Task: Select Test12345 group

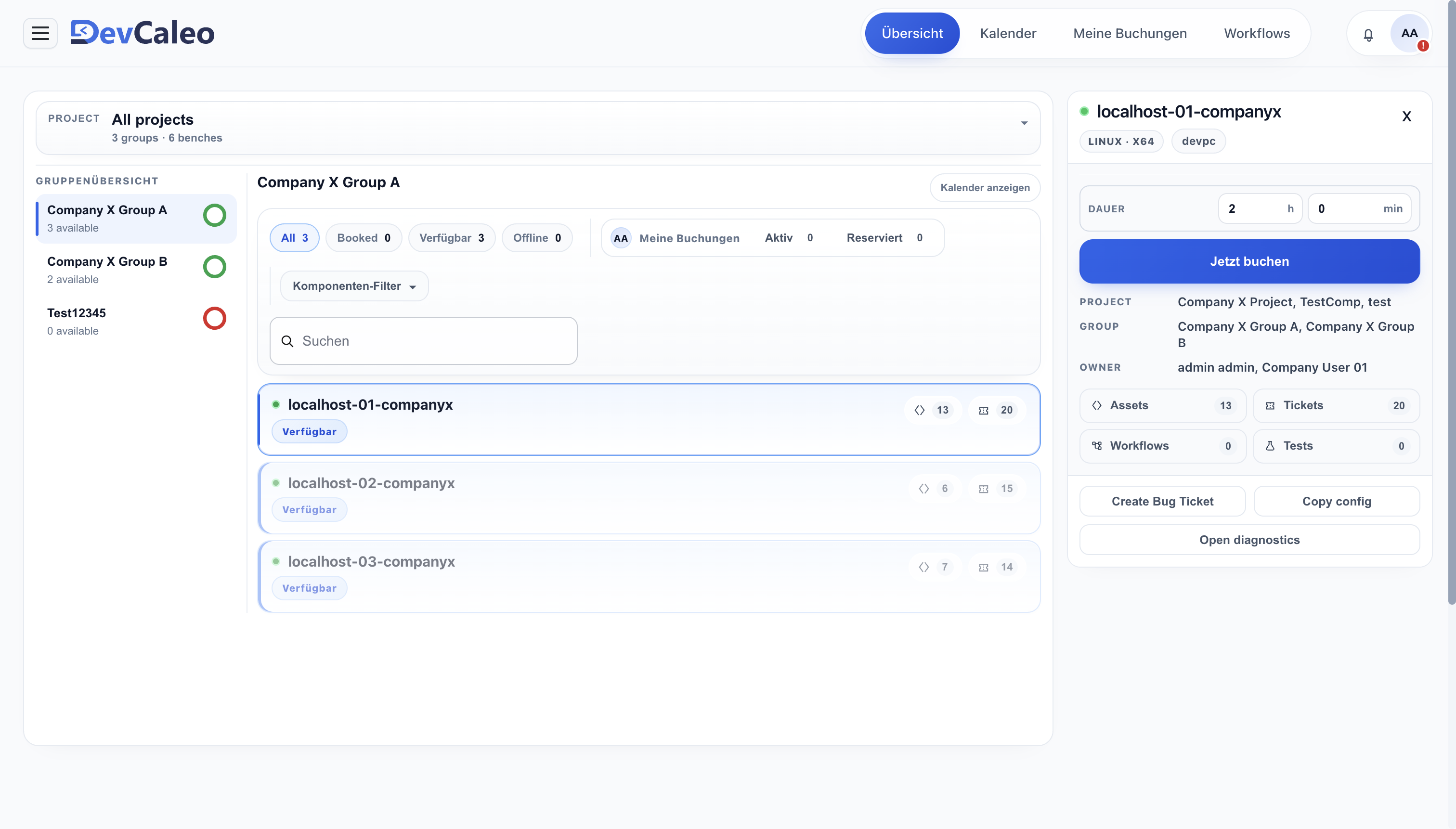Action: (136, 322)
